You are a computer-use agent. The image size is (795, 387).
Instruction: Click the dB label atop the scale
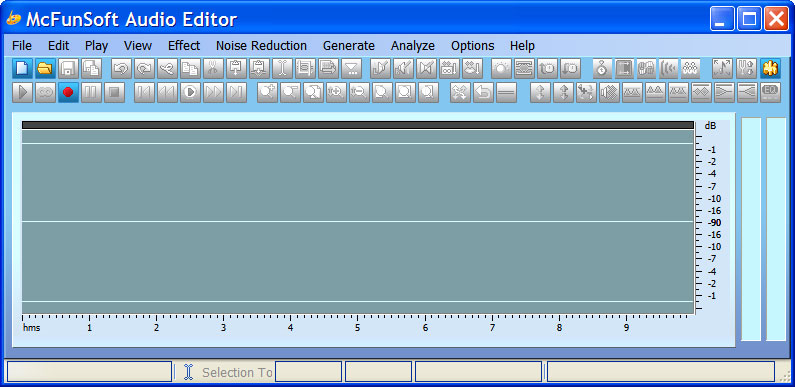click(710, 126)
